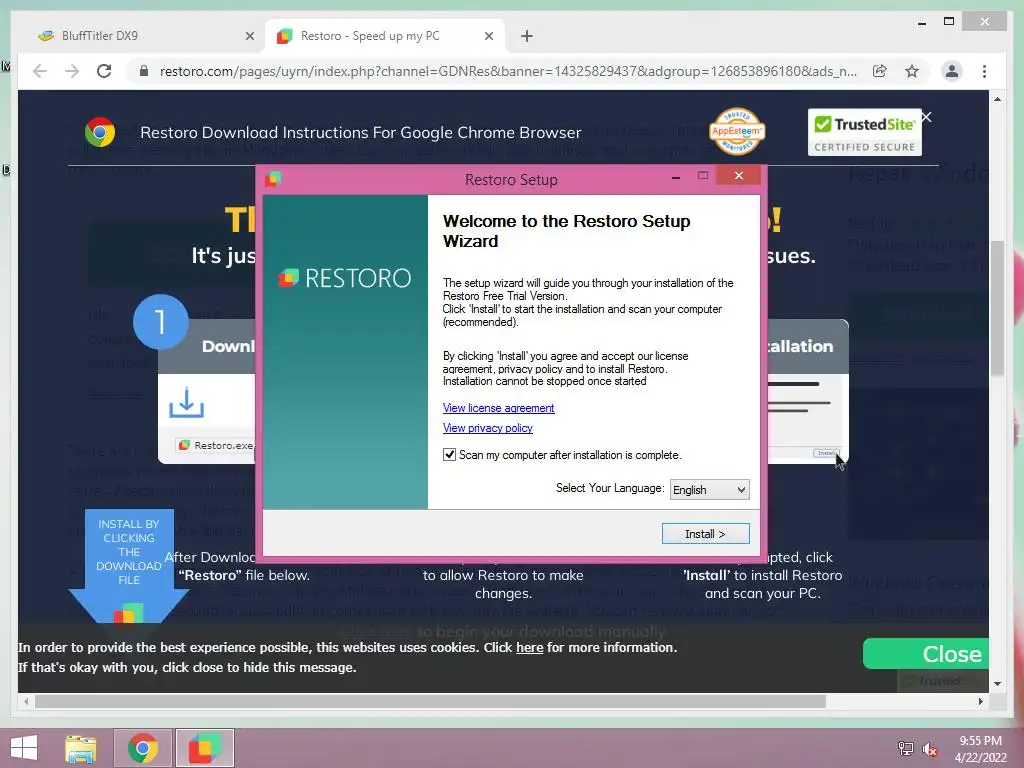
Task: Click the site lock icon in address bar
Action: [144, 71]
